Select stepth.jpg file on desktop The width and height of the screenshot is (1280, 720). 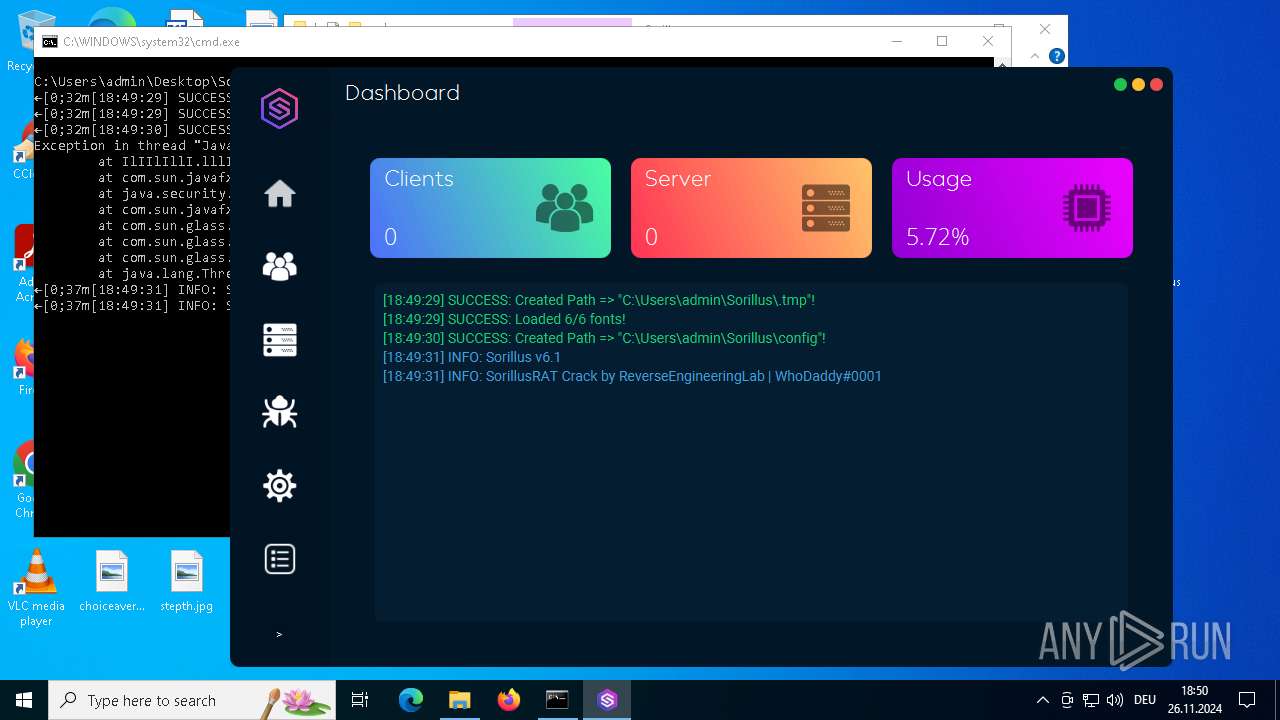[187, 581]
